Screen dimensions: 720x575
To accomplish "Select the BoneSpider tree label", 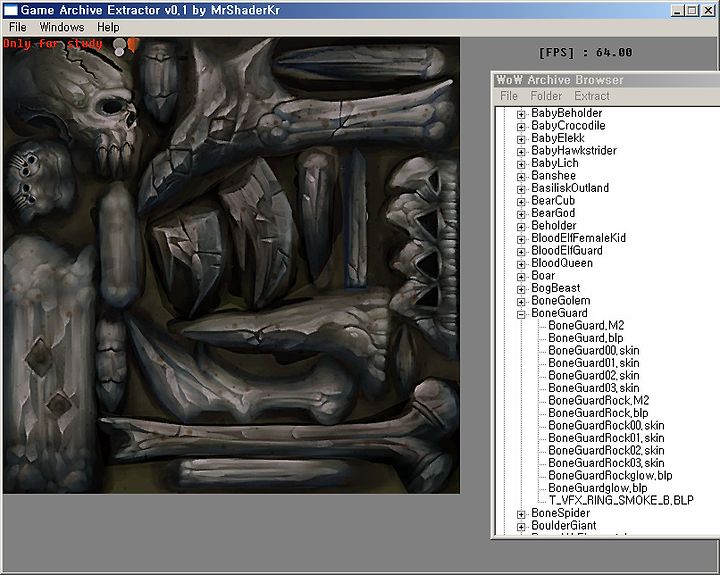I will coord(560,513).
